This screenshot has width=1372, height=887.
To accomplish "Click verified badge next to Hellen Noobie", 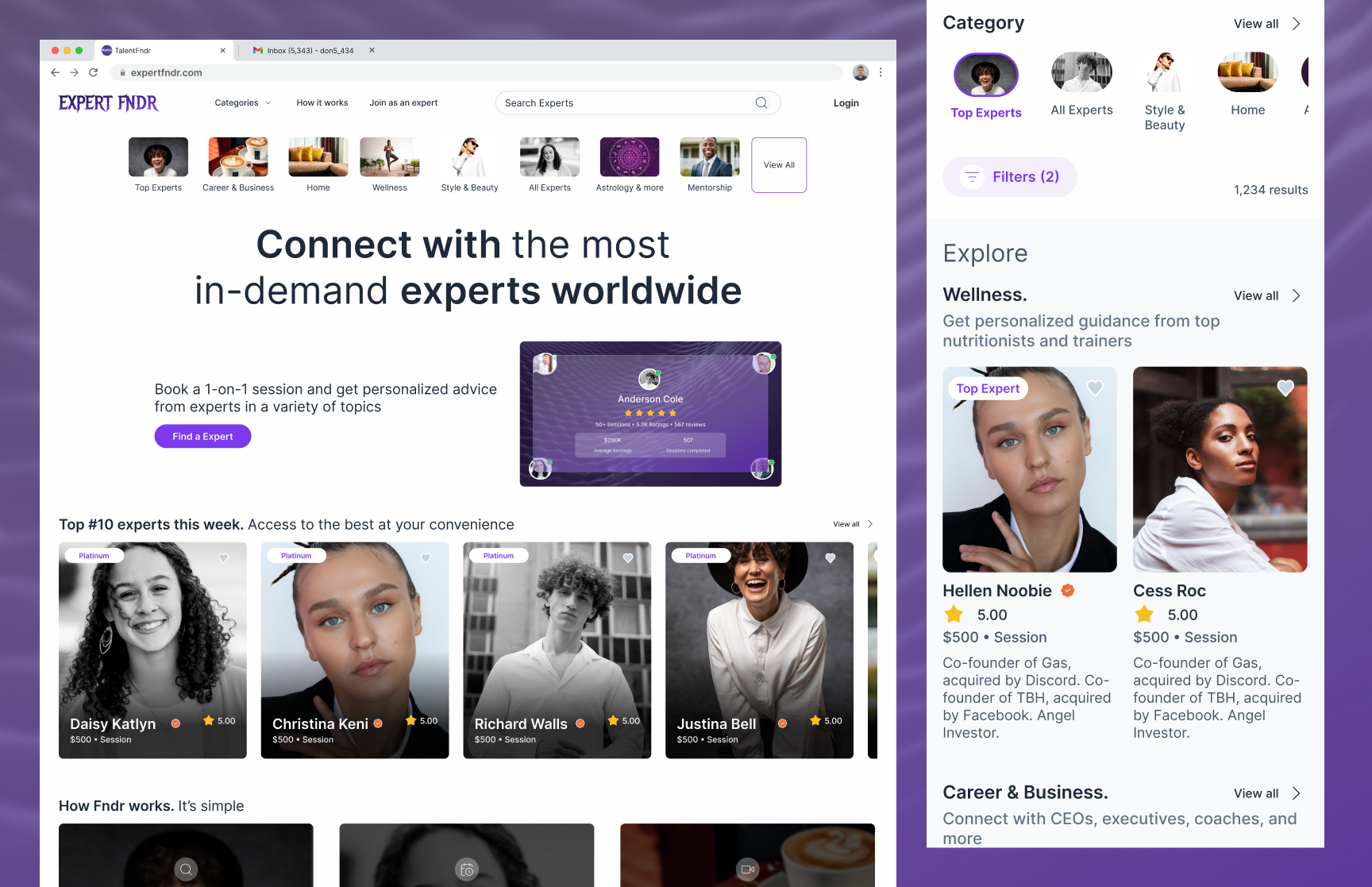I will [x=1068, y=590].
